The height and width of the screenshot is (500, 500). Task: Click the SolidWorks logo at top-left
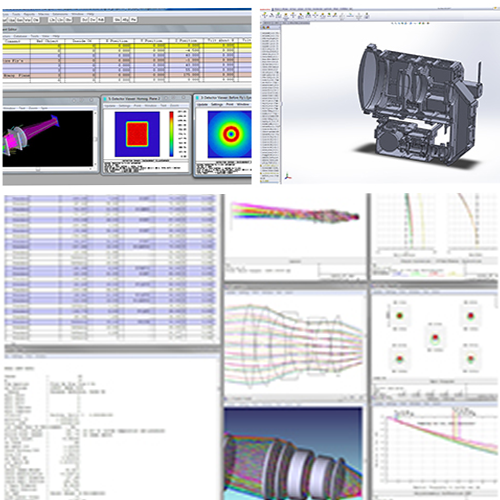coord(265,9)
